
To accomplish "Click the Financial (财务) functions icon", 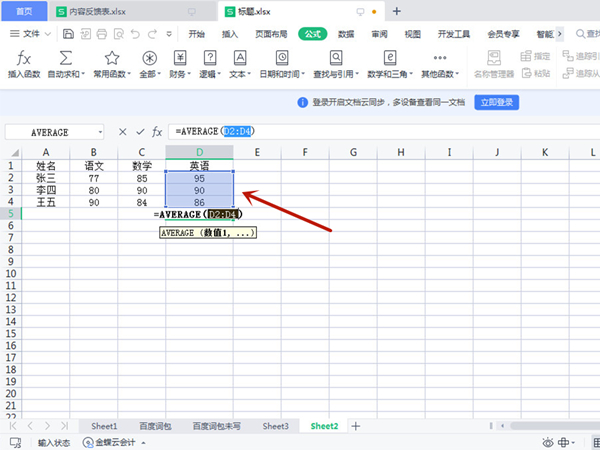I will (182, 58).
